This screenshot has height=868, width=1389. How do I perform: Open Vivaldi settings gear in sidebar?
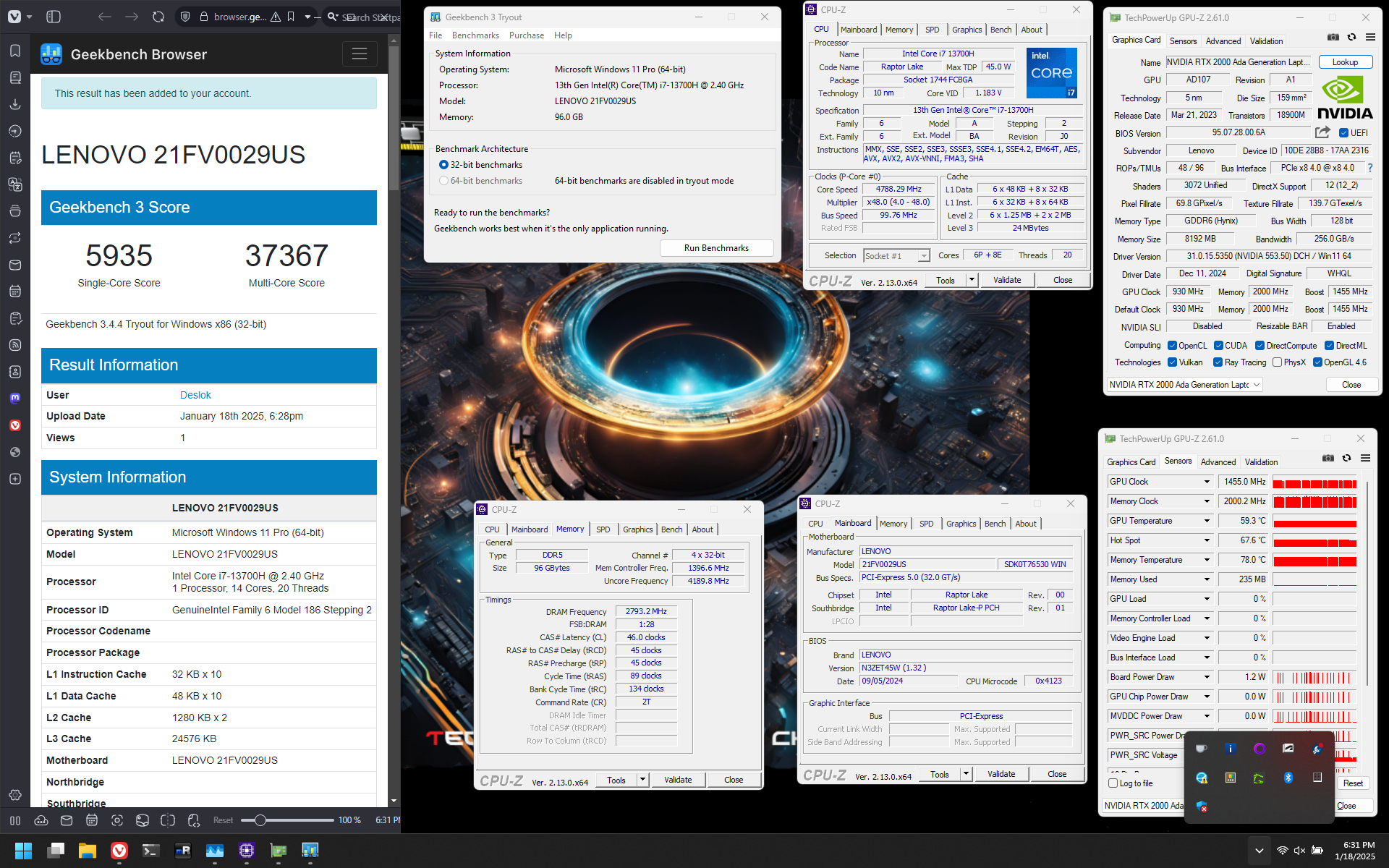click(x=15, y=795)
